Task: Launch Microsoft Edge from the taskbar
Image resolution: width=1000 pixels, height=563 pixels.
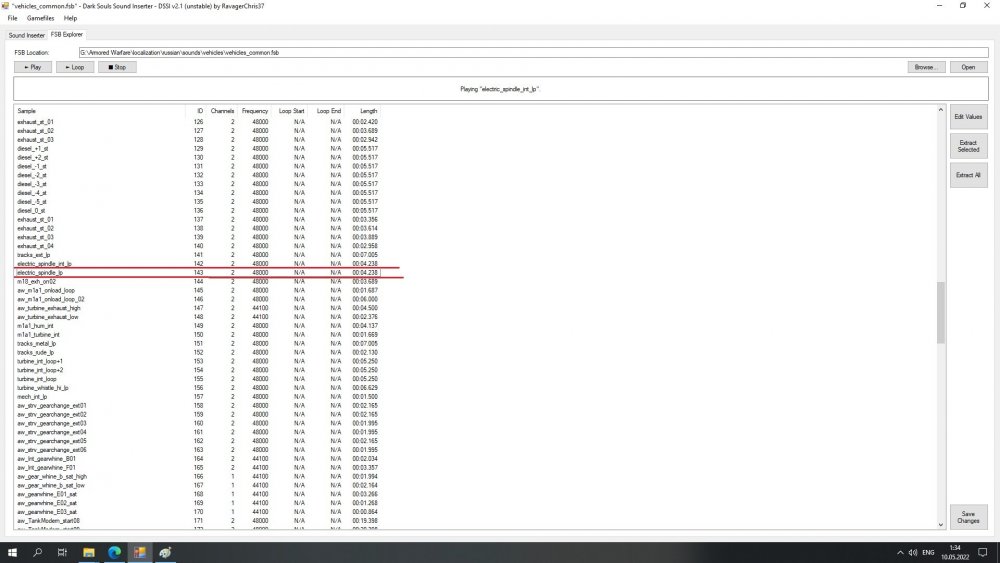Action: [x=114, y=552]
